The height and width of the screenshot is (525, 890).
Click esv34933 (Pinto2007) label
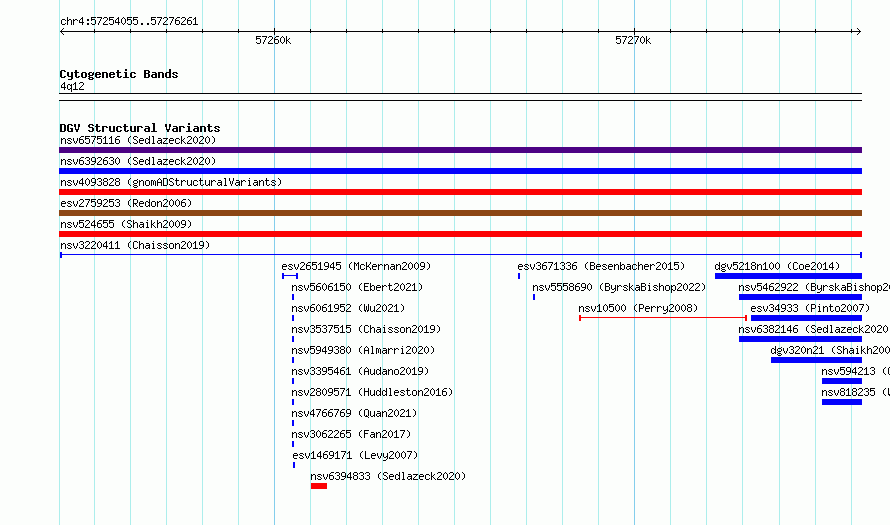click(x=810, y=308)
